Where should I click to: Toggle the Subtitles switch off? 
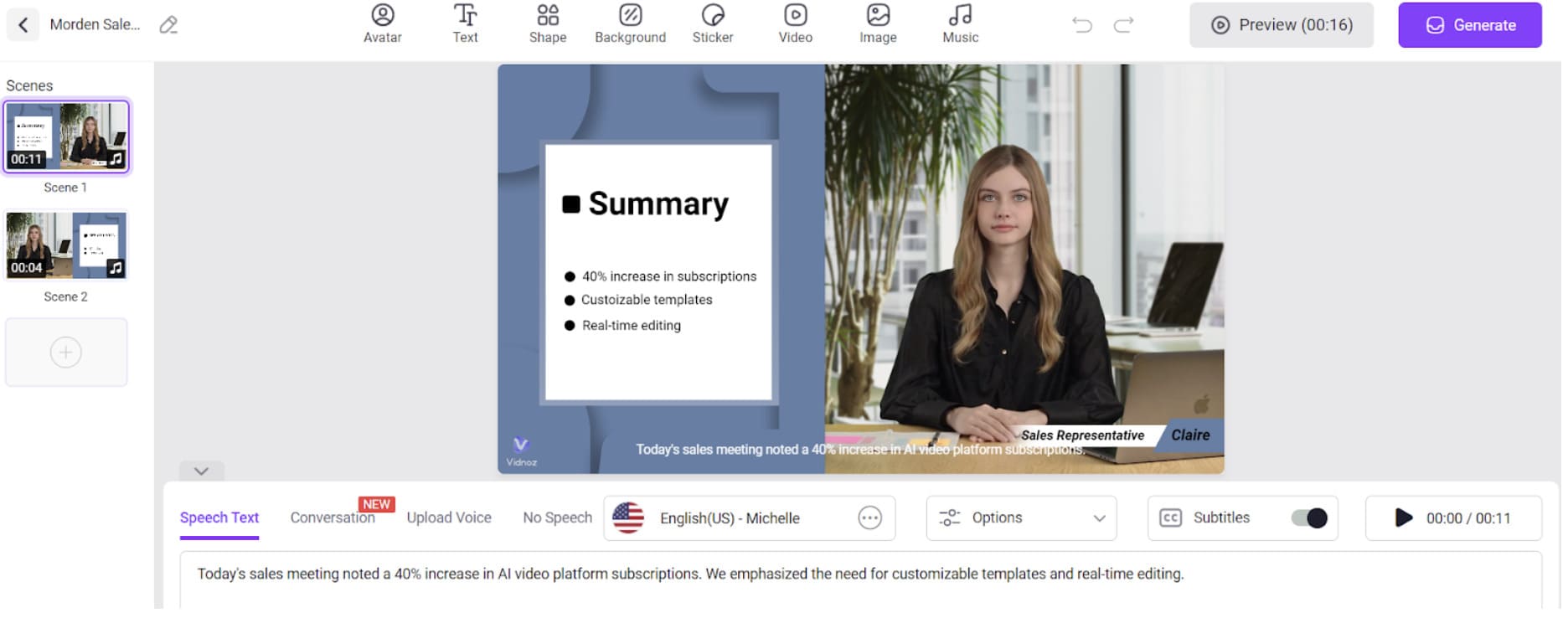[1308, 518]
